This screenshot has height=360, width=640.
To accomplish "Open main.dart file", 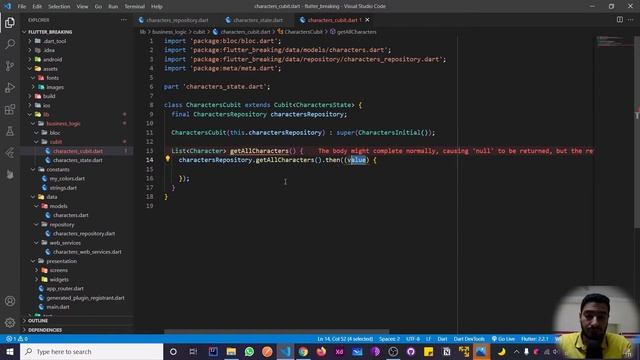I will pyautogui.click(x=58, y=307).
